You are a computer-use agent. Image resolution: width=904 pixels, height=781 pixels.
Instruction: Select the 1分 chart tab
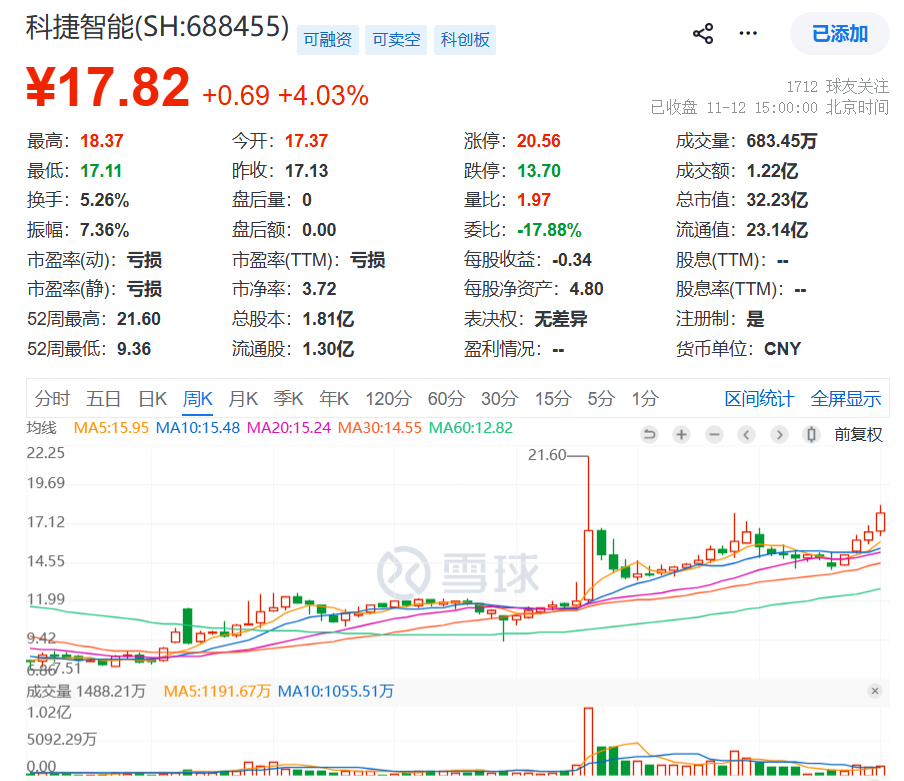[x=645, y=398]
